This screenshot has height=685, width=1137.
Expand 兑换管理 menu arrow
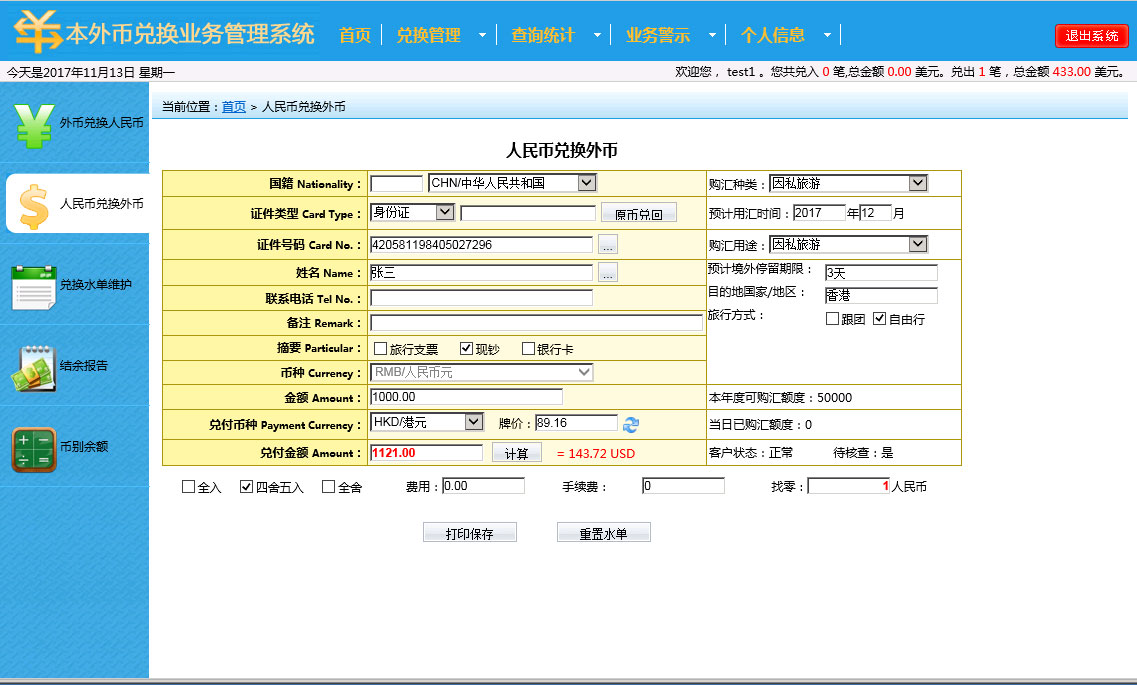pos(482,35)
